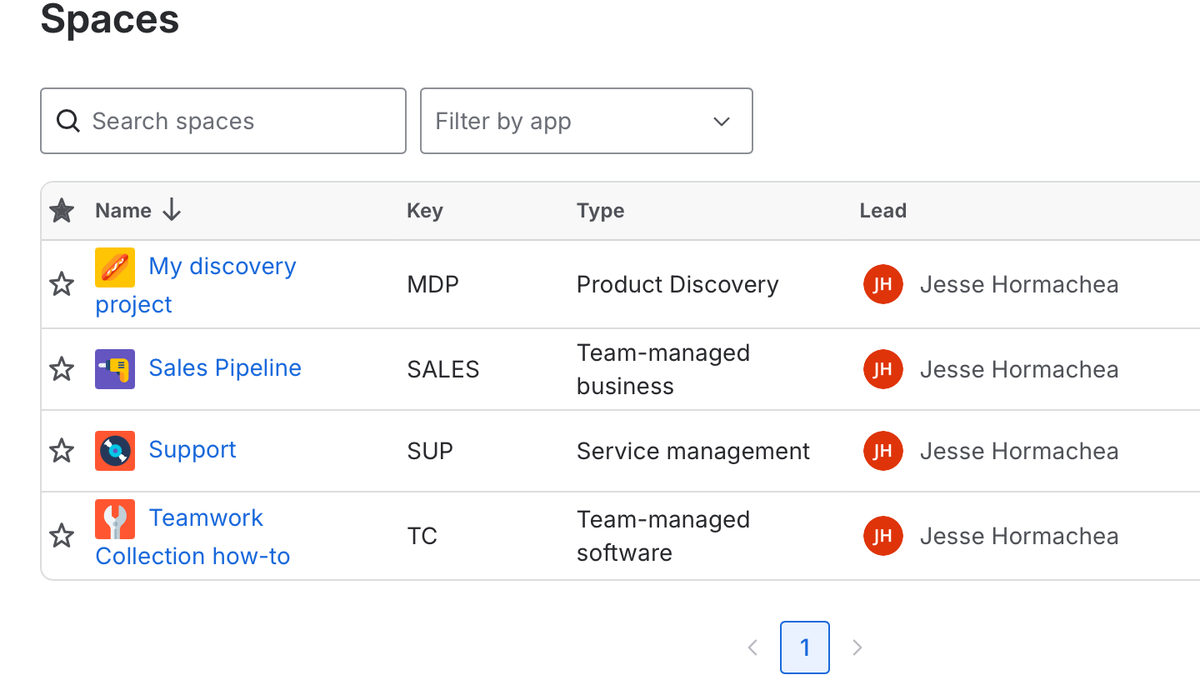Open Teamwork Collection how-to link
This screenshot has width=1200, height=675.
[x=193, y=537]
